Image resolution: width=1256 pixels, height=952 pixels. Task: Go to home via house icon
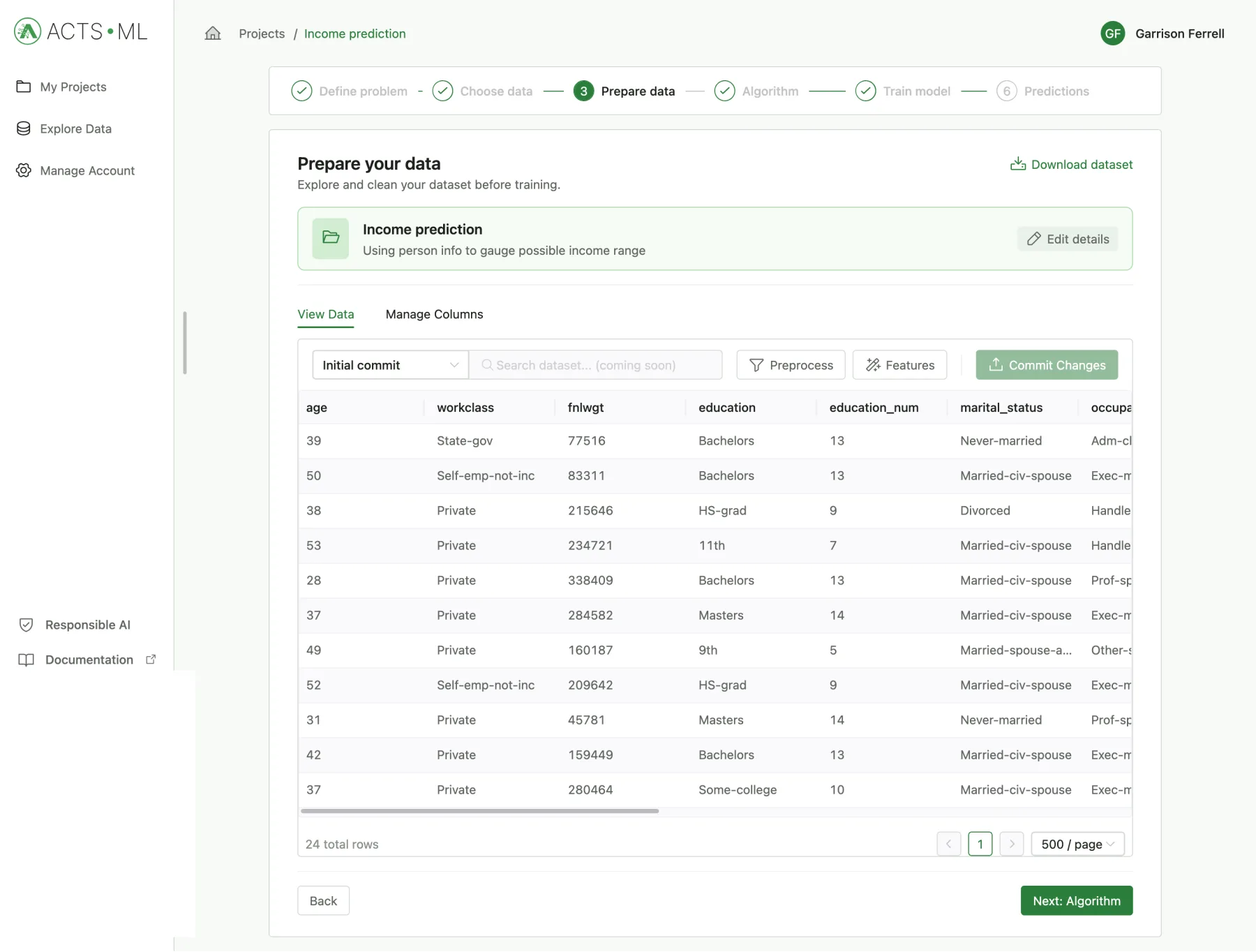pos(213,34)
